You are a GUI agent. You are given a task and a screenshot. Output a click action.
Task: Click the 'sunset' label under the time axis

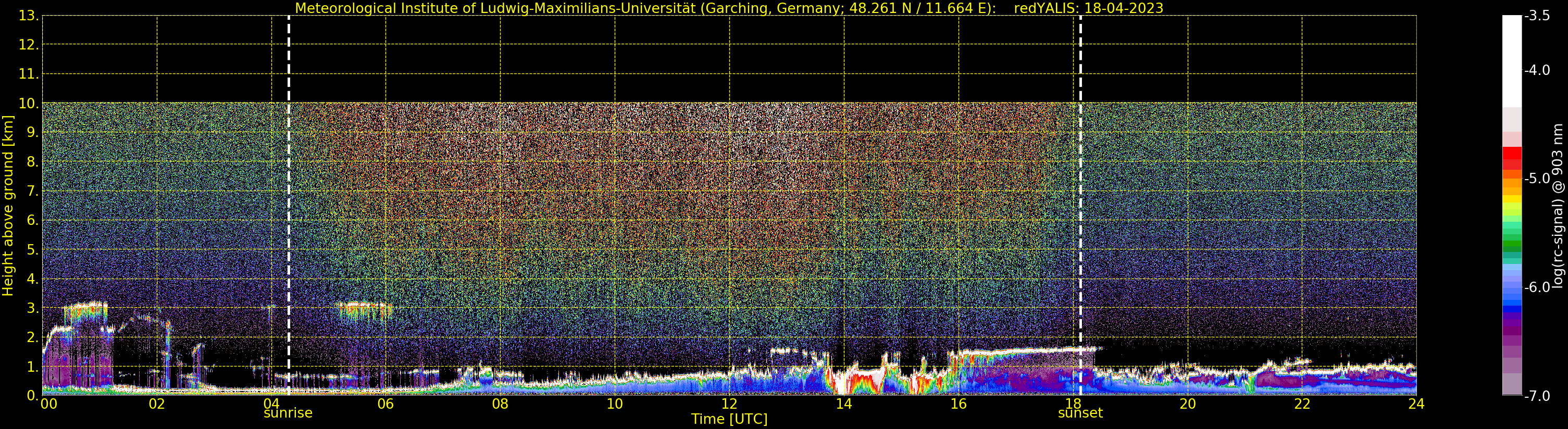pos(1080,413)
